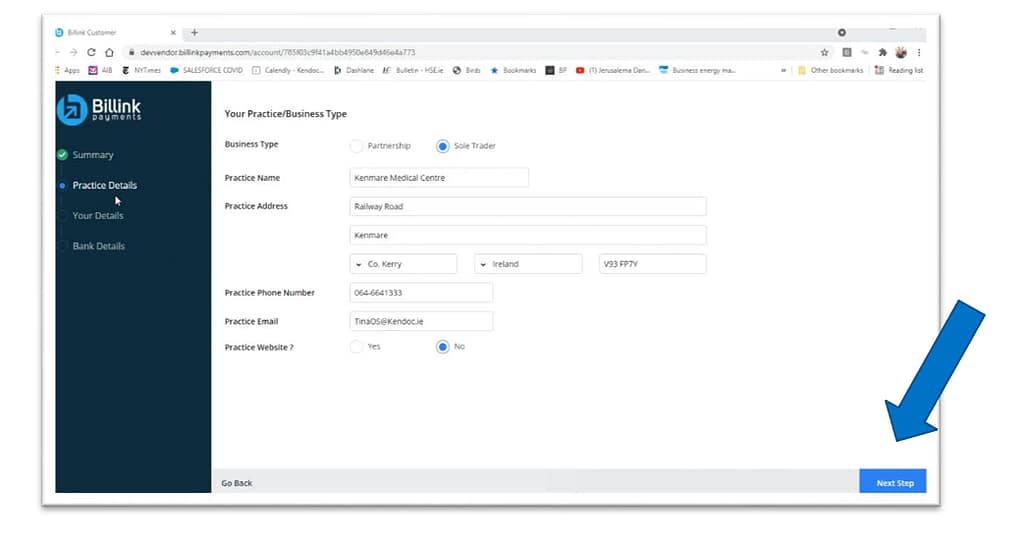
Task: Expand the Ireland country dropdown
Action: click(x=528, y=264)
